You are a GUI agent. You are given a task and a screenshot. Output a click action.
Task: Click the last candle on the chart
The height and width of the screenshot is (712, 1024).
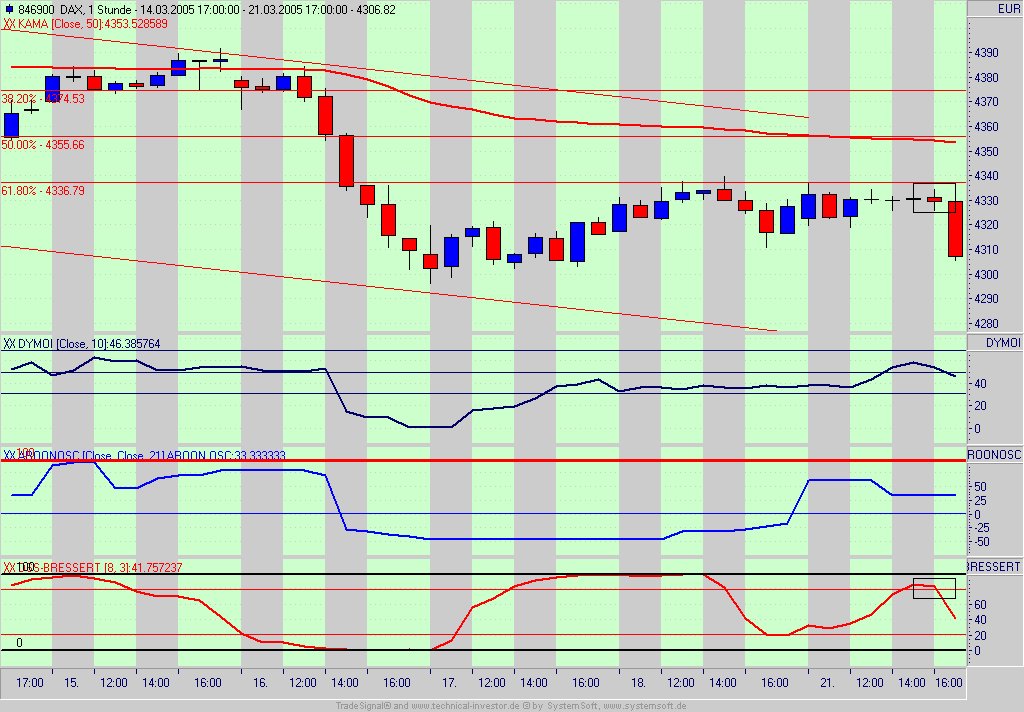click(955, 229)
